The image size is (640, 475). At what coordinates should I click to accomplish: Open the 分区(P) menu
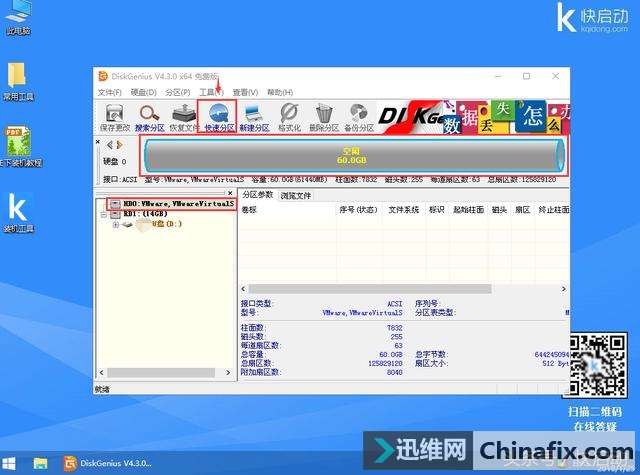[178, 92]
